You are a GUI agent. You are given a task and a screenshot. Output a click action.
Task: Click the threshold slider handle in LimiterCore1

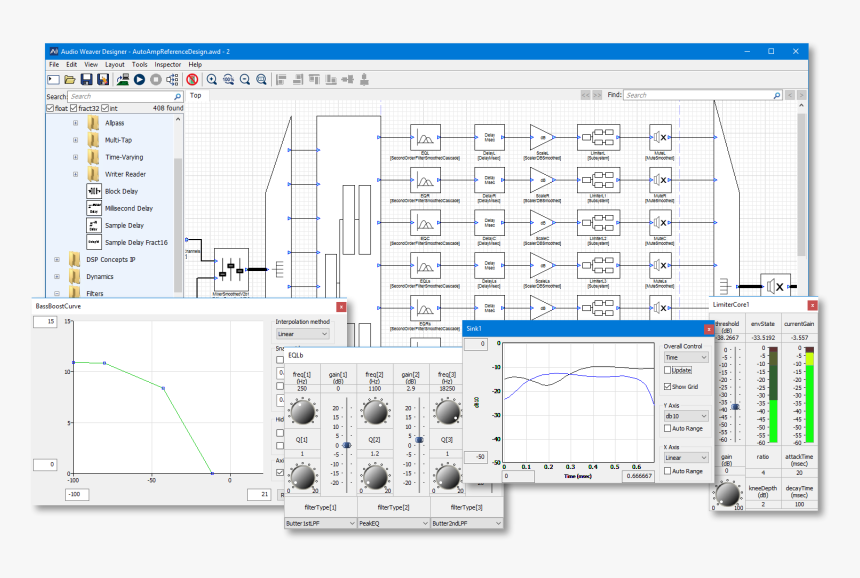pos(736,406)
